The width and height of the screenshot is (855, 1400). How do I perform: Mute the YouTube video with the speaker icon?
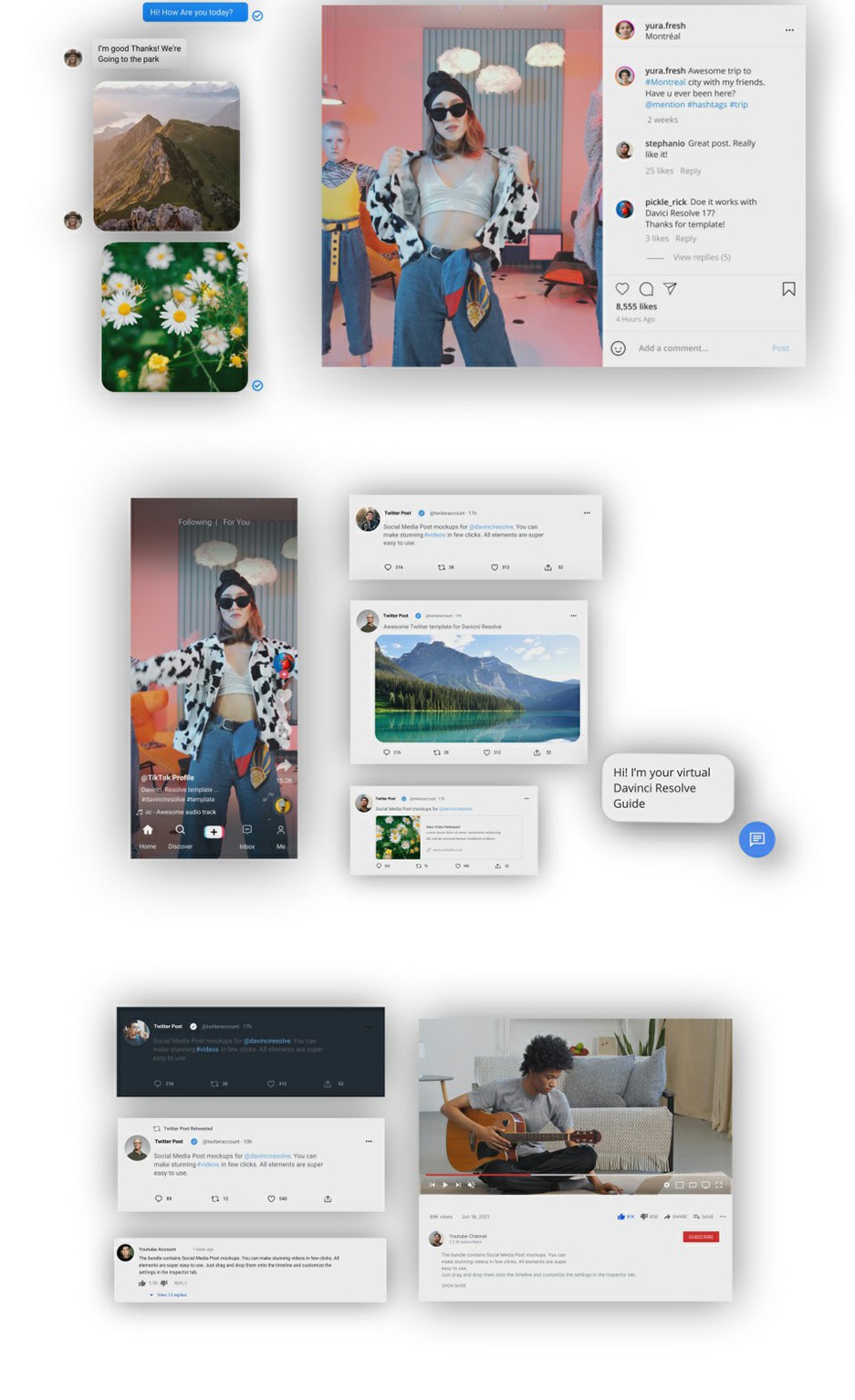coord(471,1185)
